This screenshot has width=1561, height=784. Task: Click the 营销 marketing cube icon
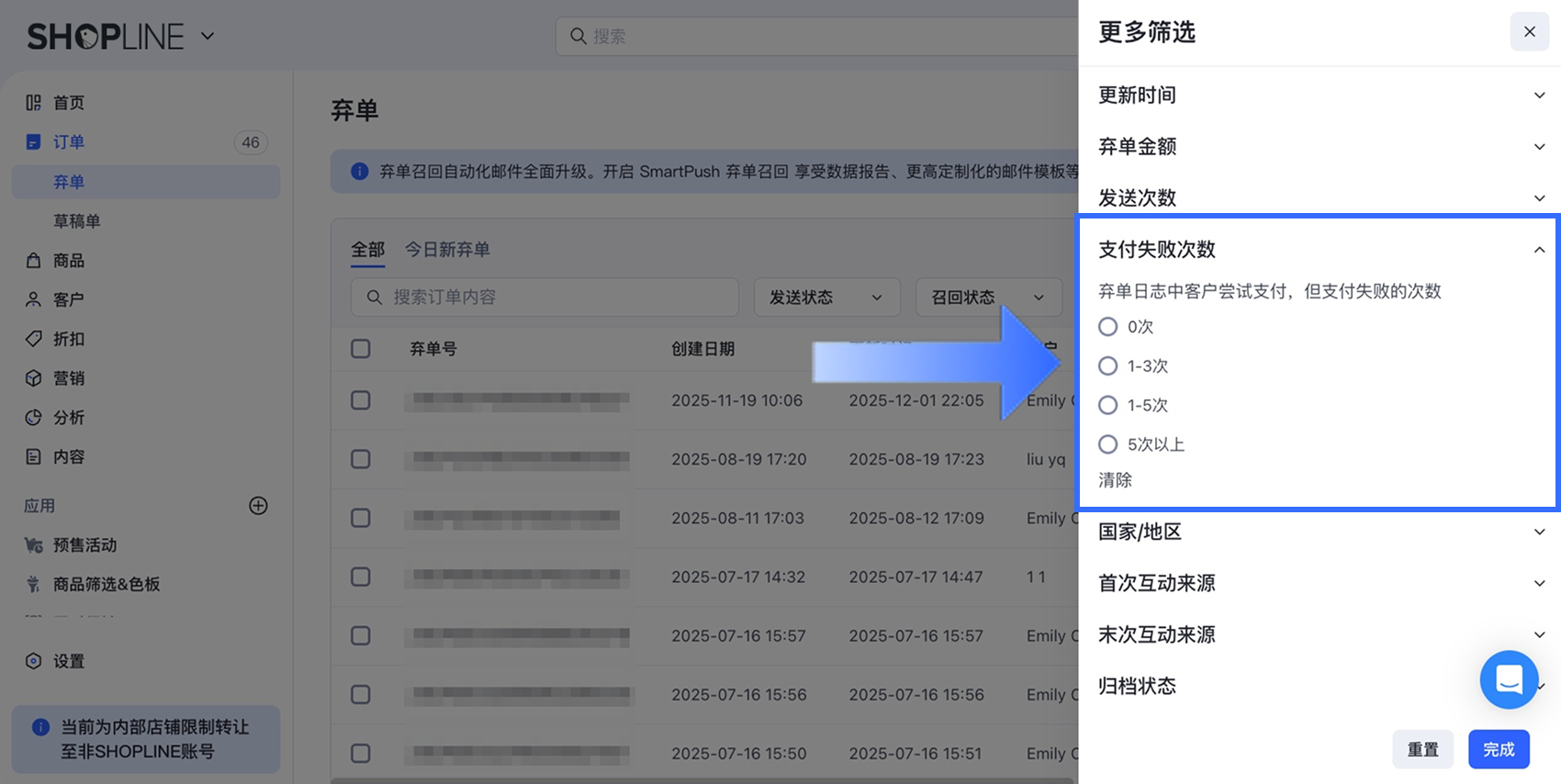tap(33, 378)
